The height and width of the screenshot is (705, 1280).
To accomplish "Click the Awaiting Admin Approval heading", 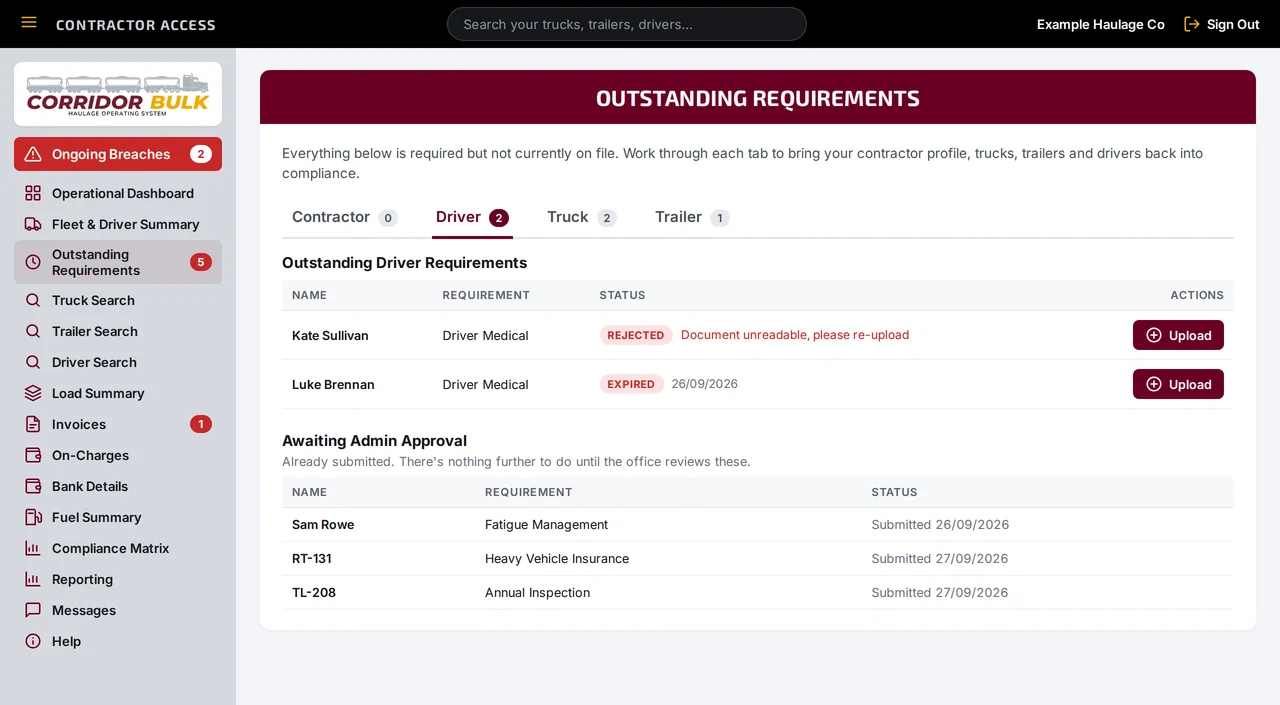I will click(374, 440).
